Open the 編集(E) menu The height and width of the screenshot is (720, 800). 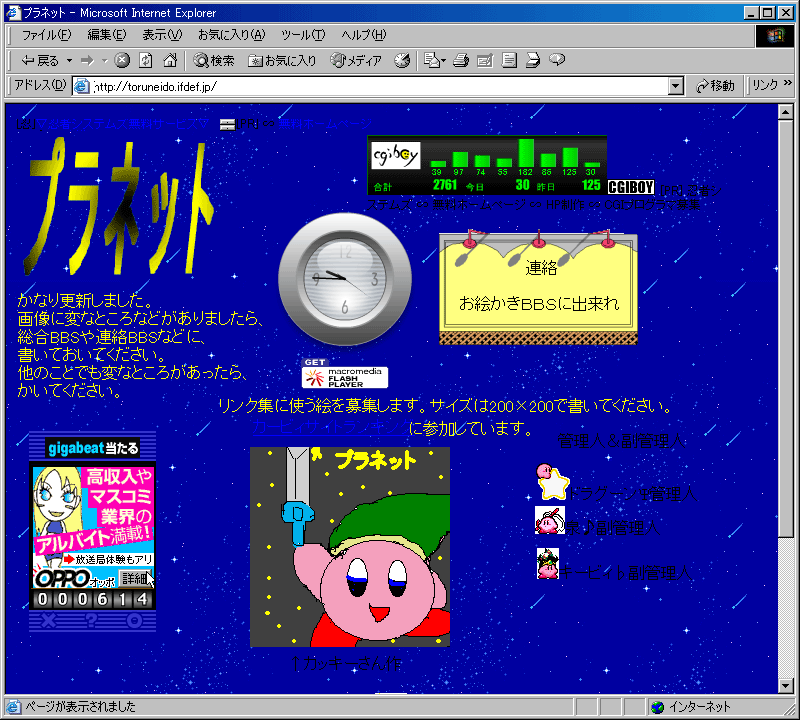tap(107, 35)
